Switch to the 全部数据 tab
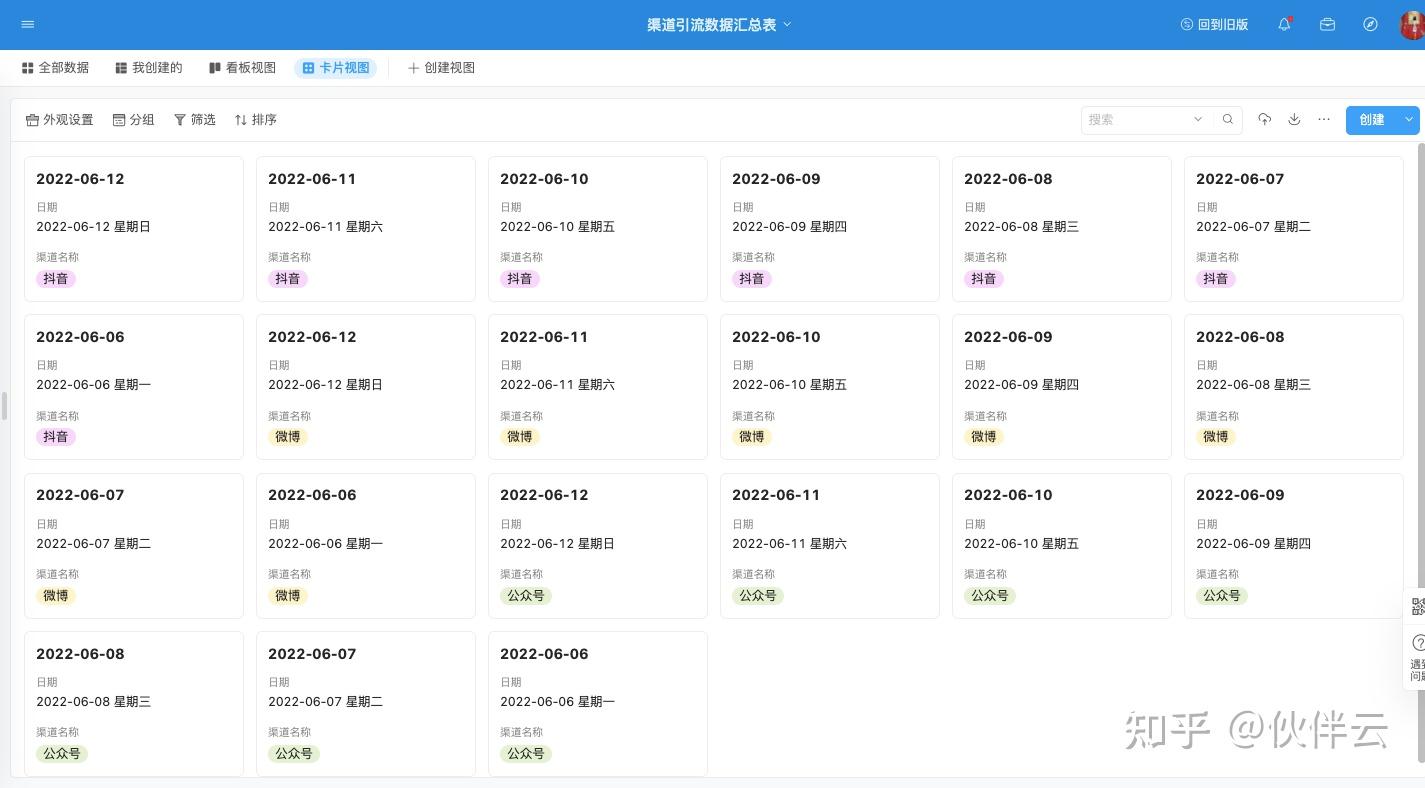Image resolution: width=1425 pixels, height=788 pixels. pyautogui.click(x=56, y=68)
